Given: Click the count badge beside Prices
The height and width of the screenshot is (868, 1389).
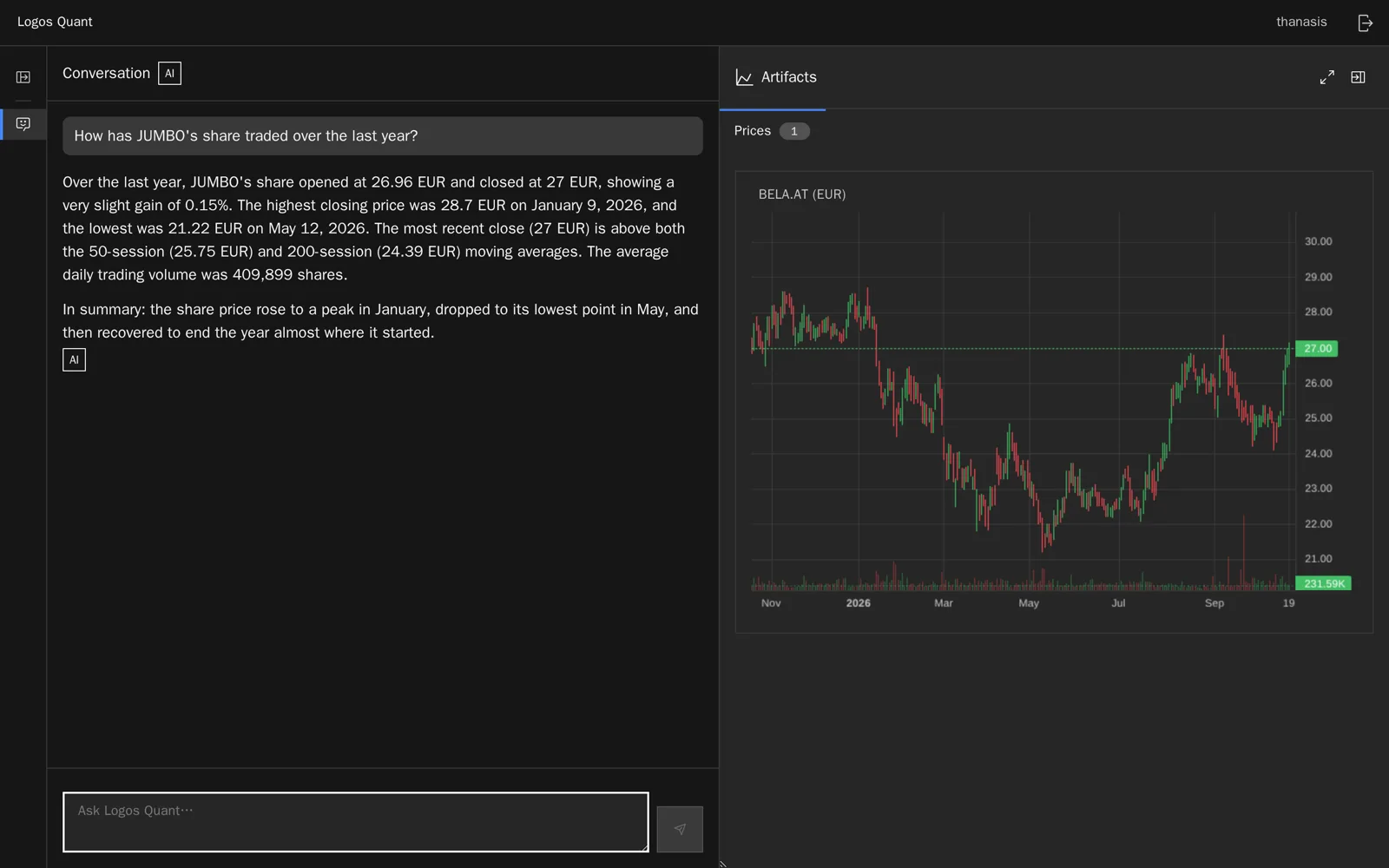Looking at the screenshot, I should coord(793,131).
